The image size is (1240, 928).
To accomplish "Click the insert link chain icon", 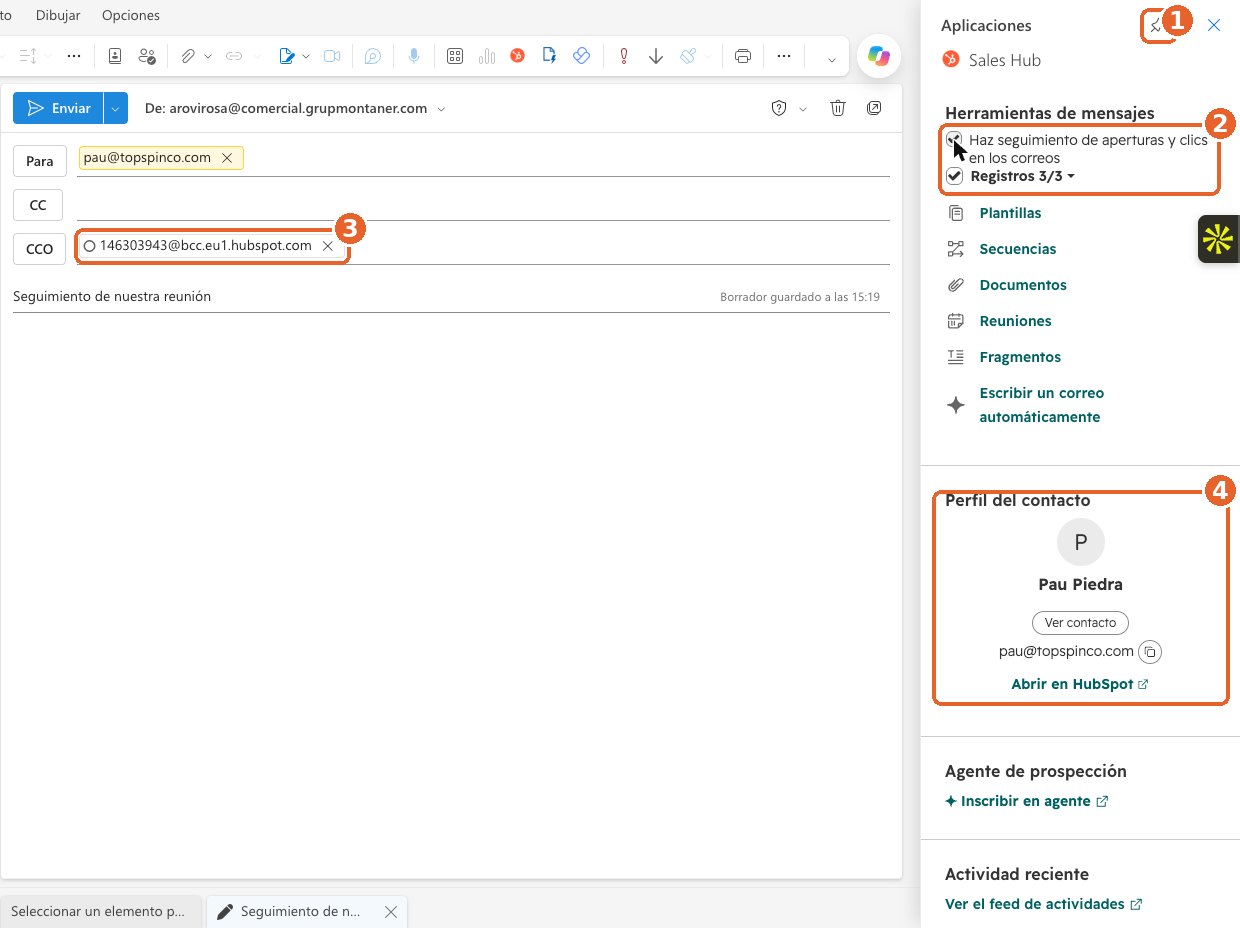I will (x=234, y=56).
